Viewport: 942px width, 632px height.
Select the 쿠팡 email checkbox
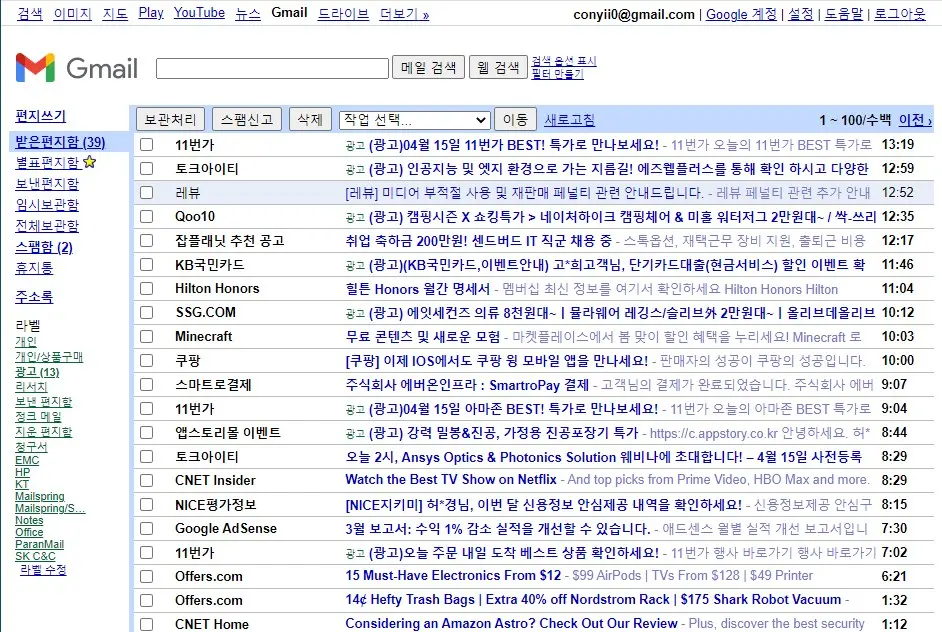point(147,361)
